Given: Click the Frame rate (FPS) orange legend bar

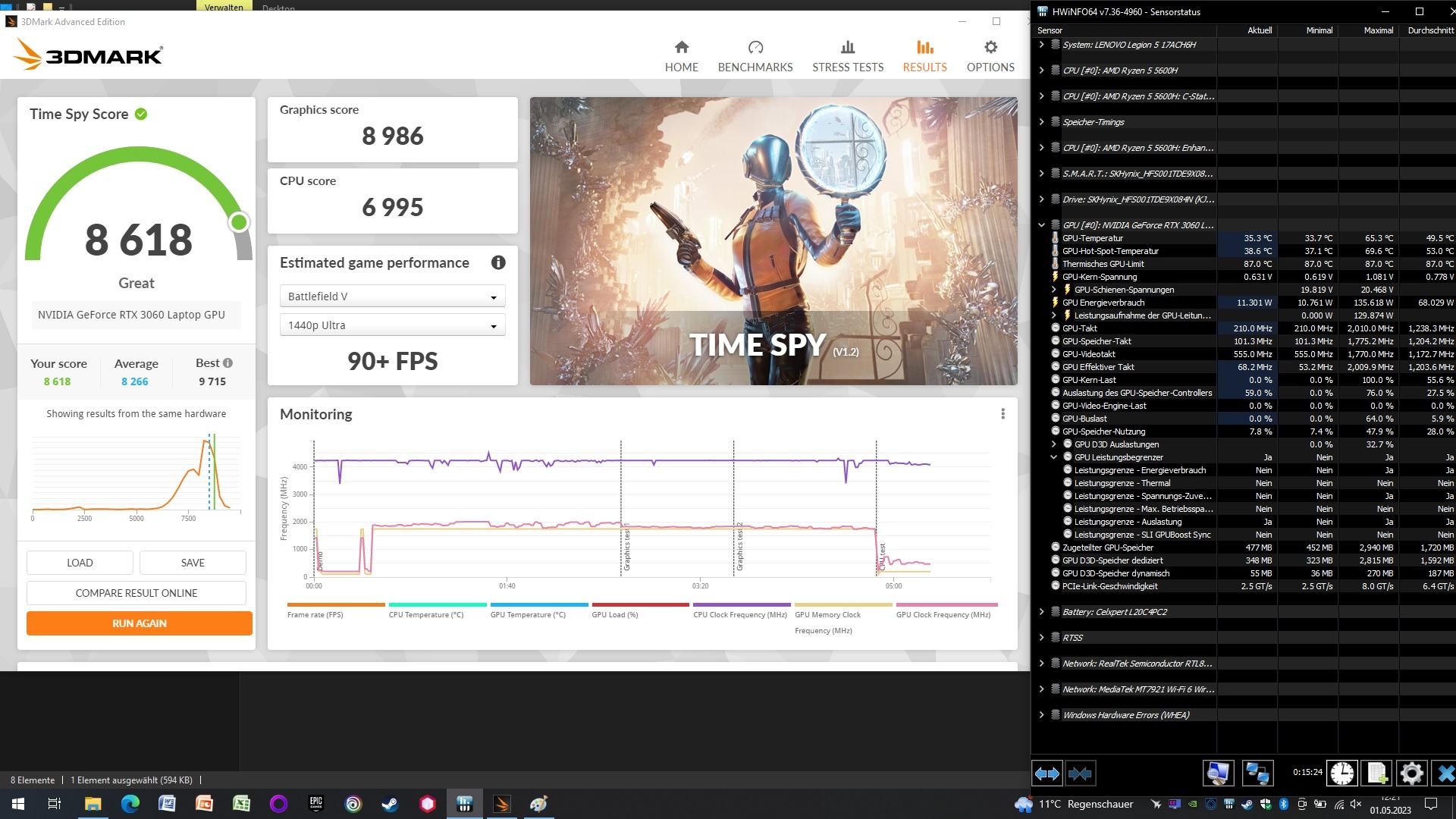Looking at the screenshot, I should click(x=336, y=604).
